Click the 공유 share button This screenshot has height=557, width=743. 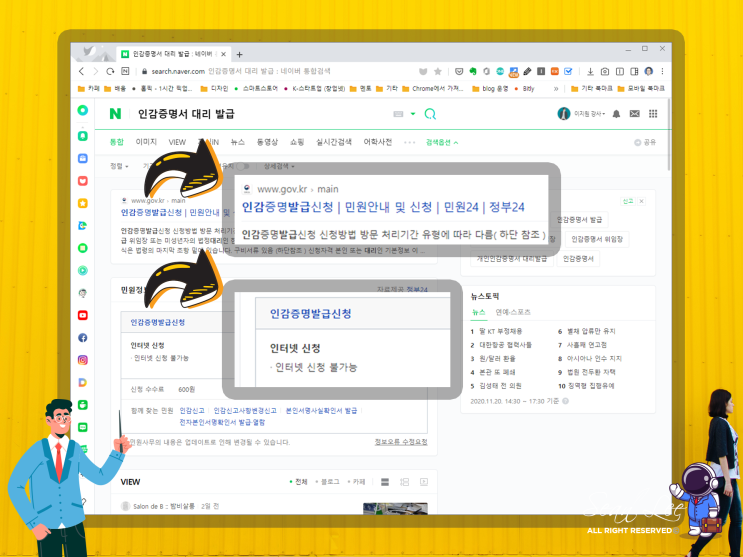pos(645,142)
